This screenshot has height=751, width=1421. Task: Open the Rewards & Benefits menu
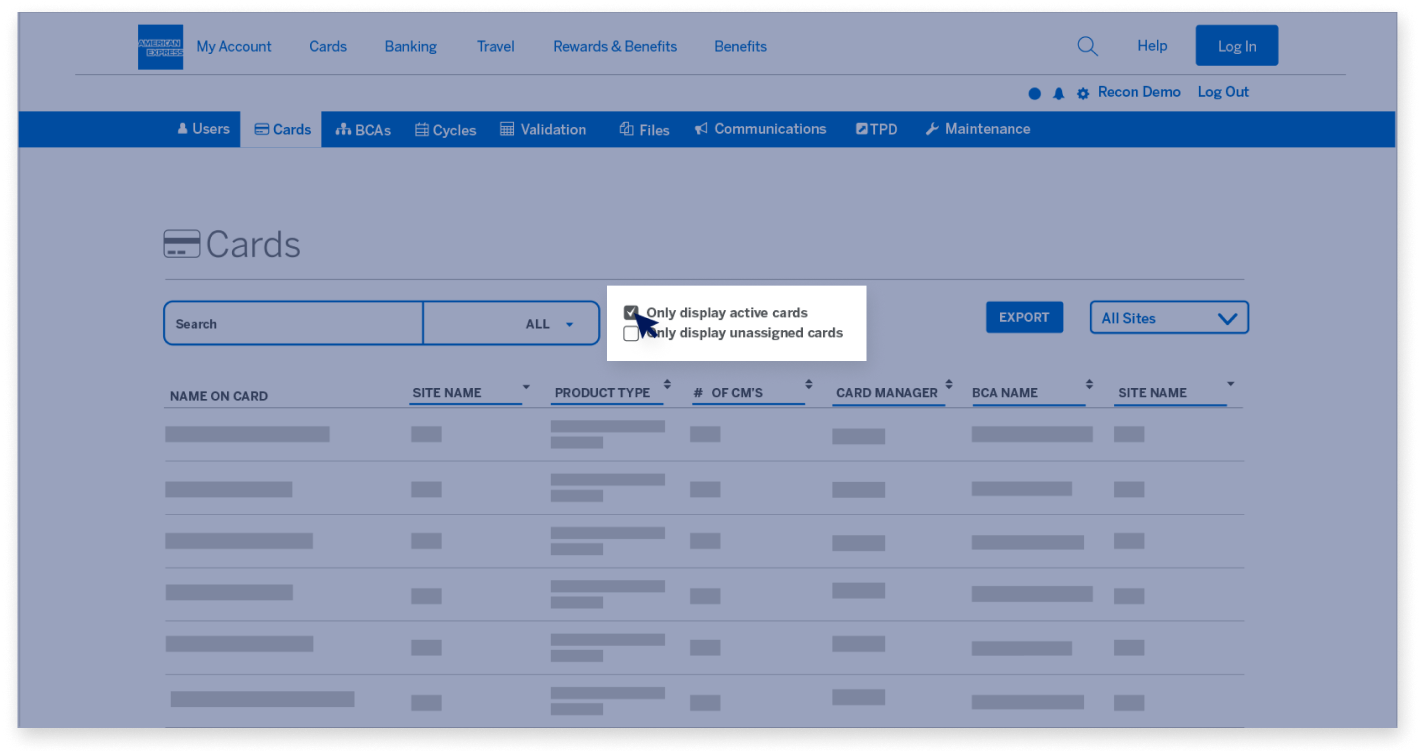[x=615, y=46]
